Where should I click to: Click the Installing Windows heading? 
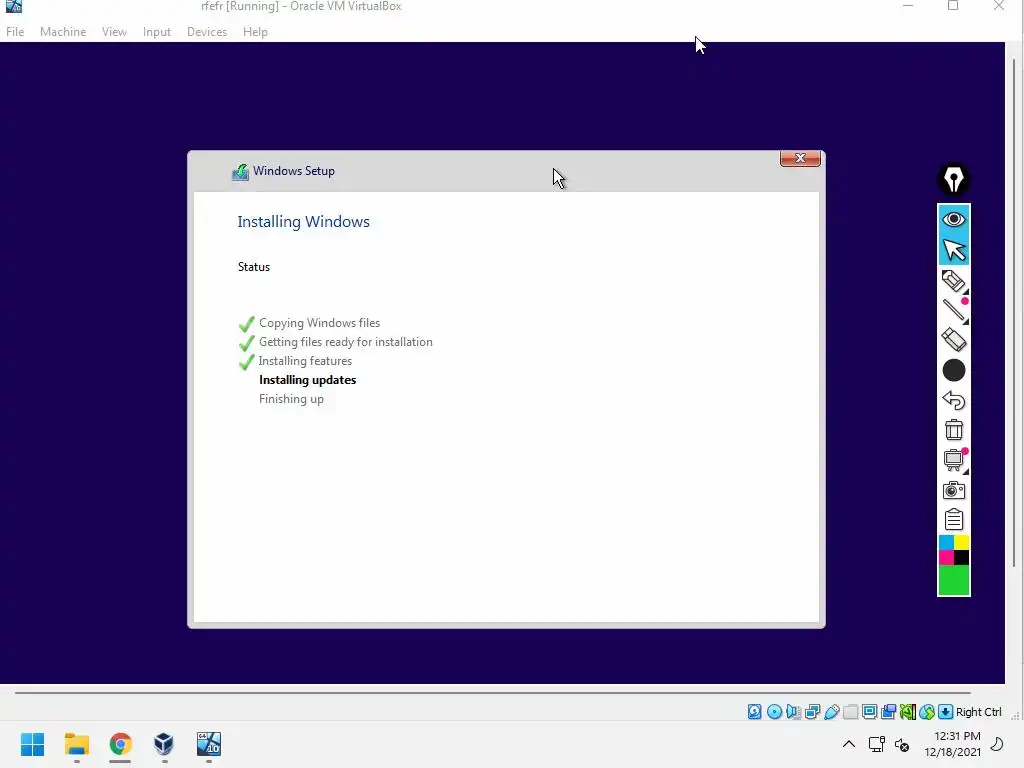(x=303, y=221)
